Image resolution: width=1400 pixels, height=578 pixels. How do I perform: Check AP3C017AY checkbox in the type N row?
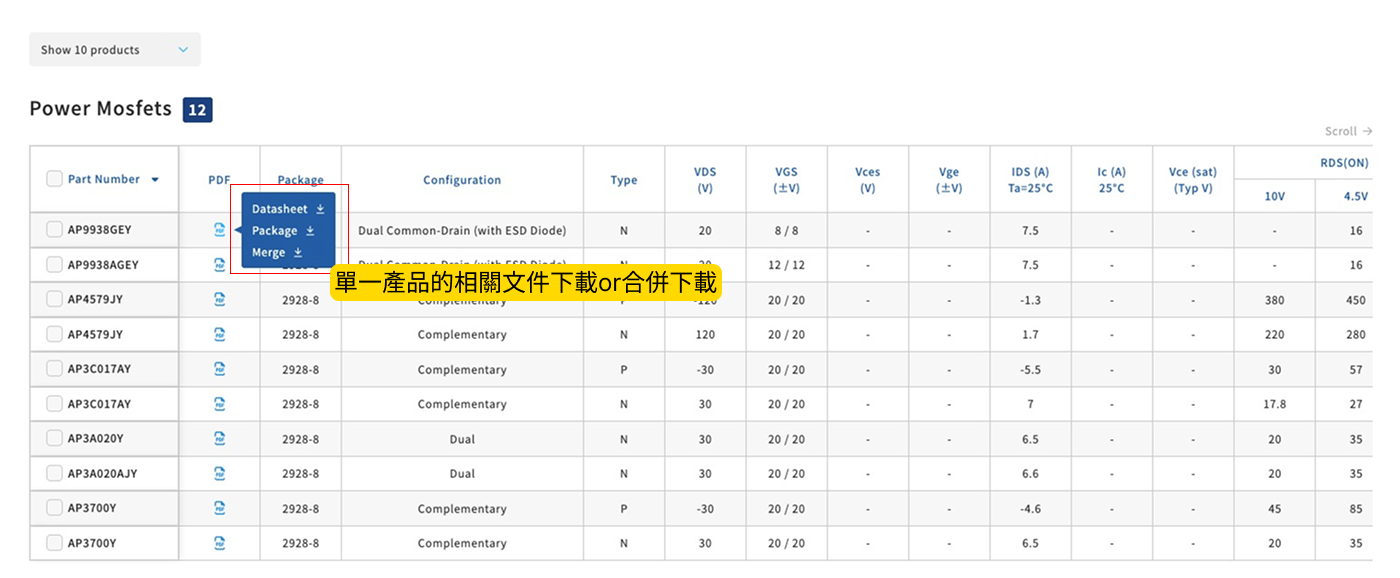[x=54, y=404]
